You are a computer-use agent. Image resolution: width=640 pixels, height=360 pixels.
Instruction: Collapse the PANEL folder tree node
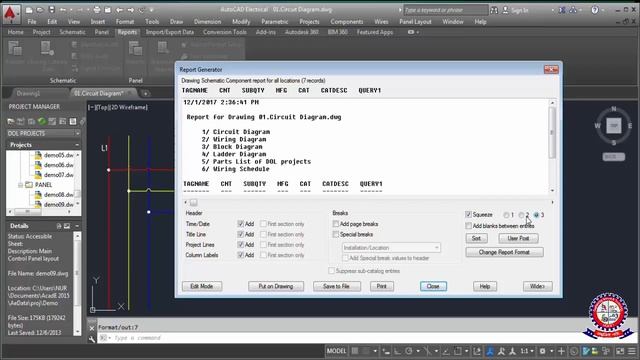[x=20, y=185]
